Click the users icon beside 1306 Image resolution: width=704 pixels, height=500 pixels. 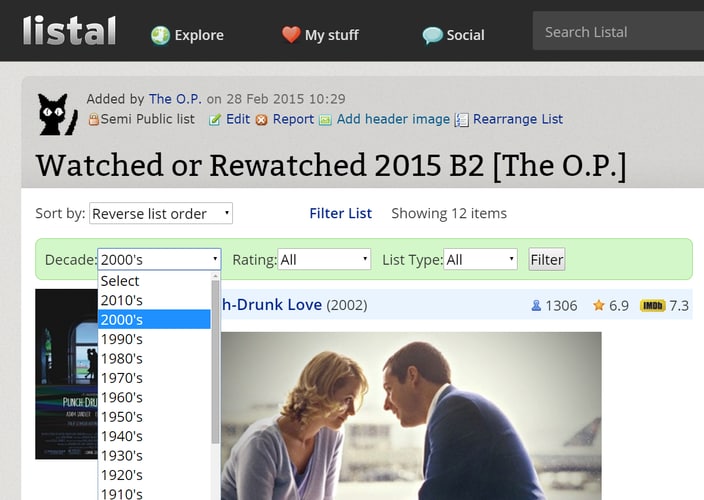[x=536, y=306]
